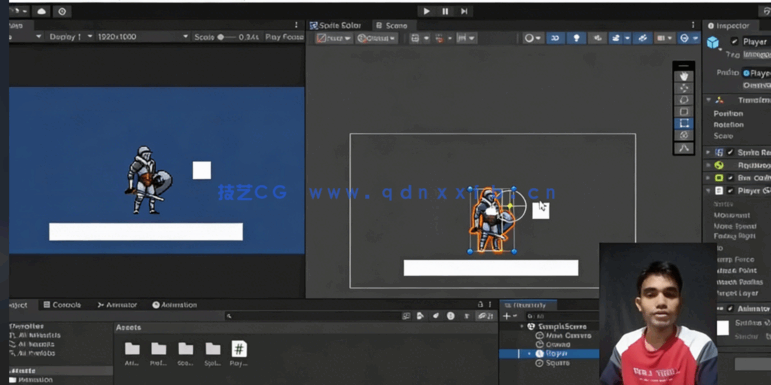This screenshot has width=771, height=385.
Task: Expand the Sprite Renderer component section
Action: pos(708,152)
